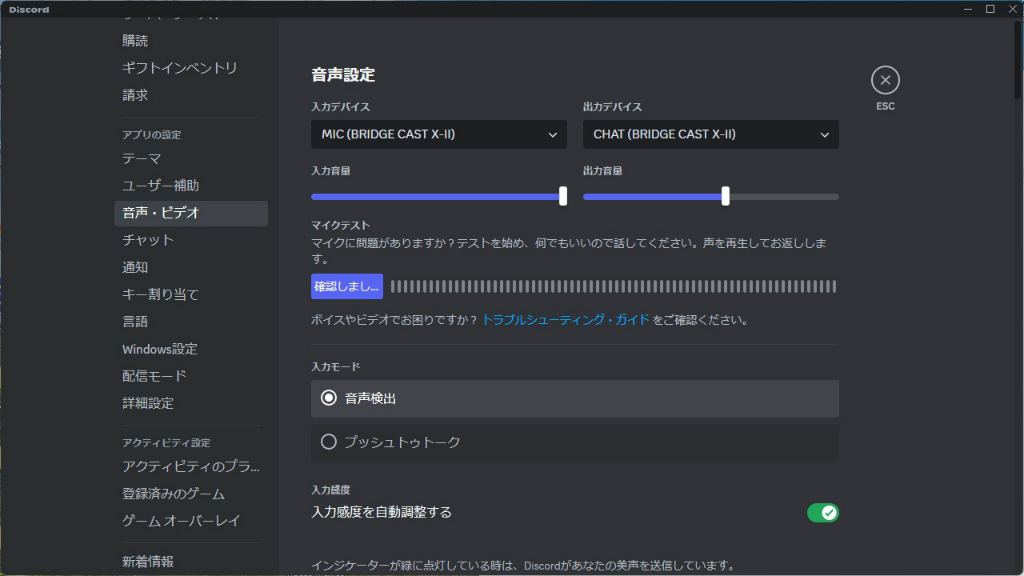Click the 確認しまし... mic test button
Screen dimensions: 1024x576
(x=347, y=286)
